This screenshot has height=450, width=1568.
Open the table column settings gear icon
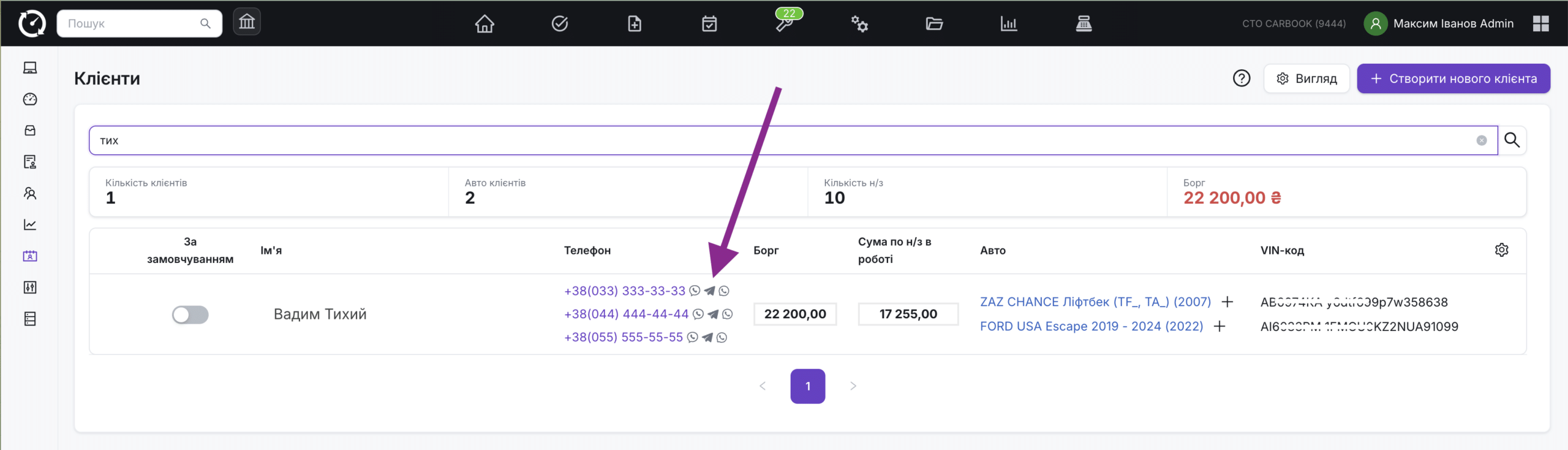[1501, 250]
